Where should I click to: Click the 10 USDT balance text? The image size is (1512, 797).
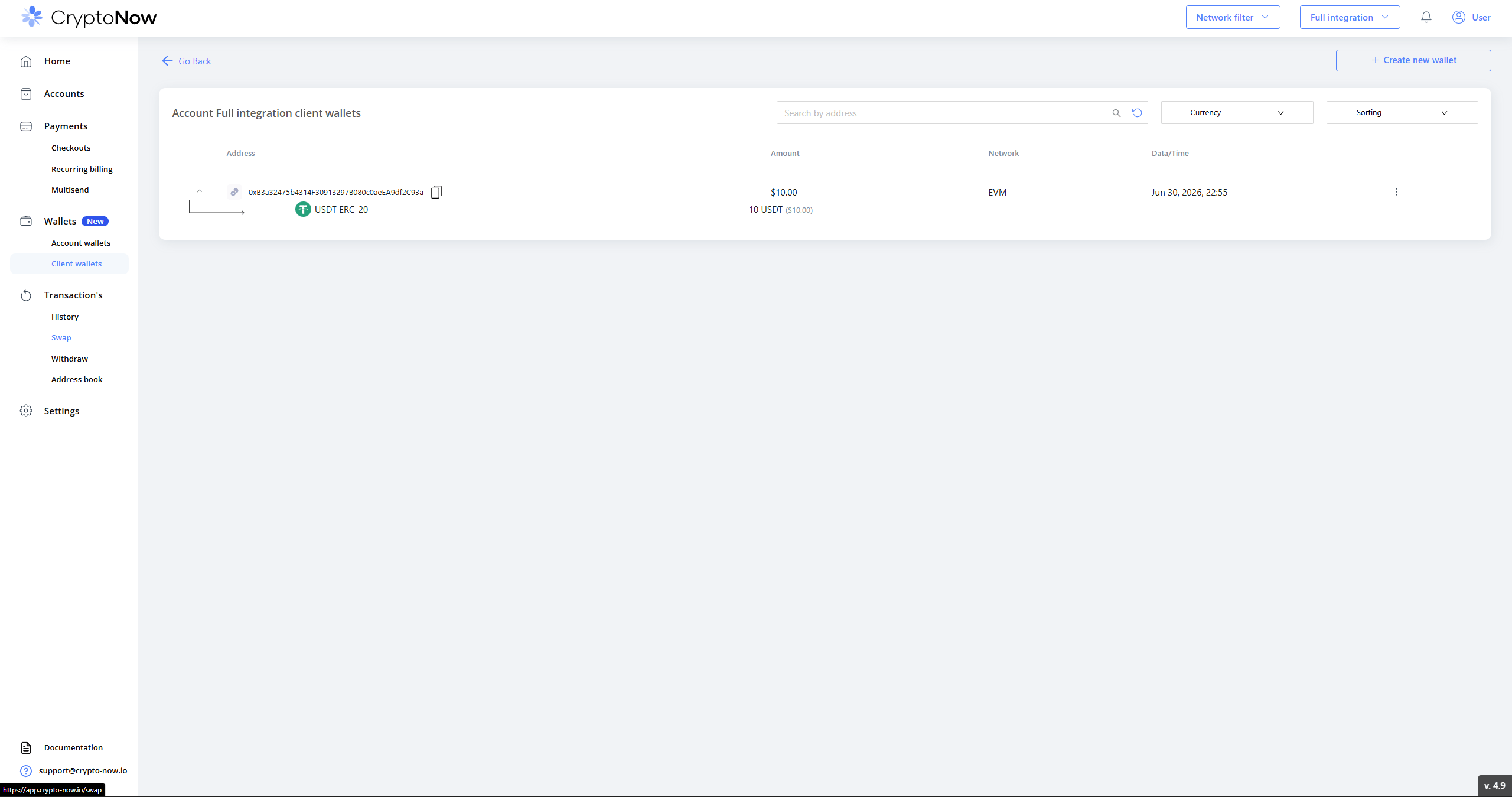[765, 210]
